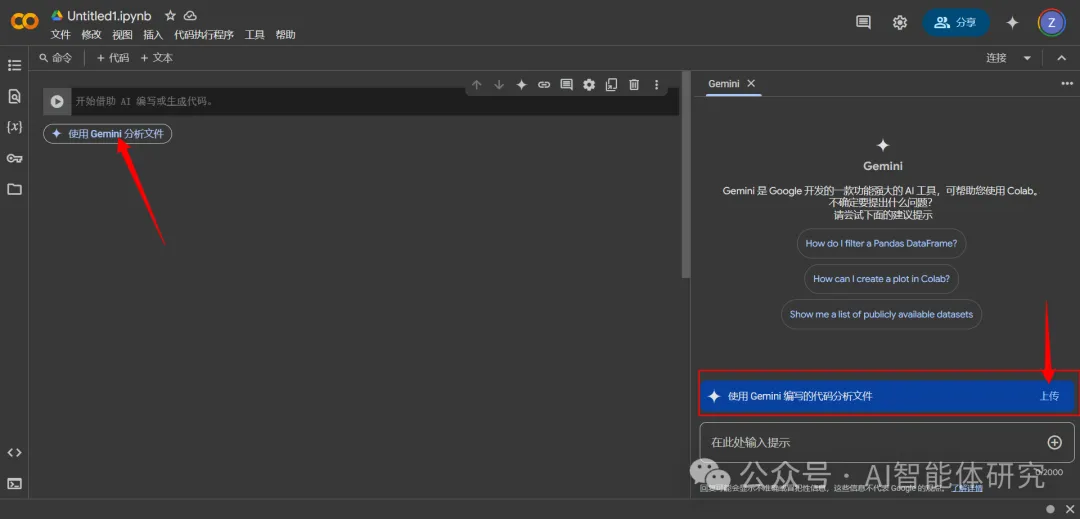Open settings gear in top header
Image resolution: width=1080 pixels, height=519 pixels.
(x=900, y=23)
